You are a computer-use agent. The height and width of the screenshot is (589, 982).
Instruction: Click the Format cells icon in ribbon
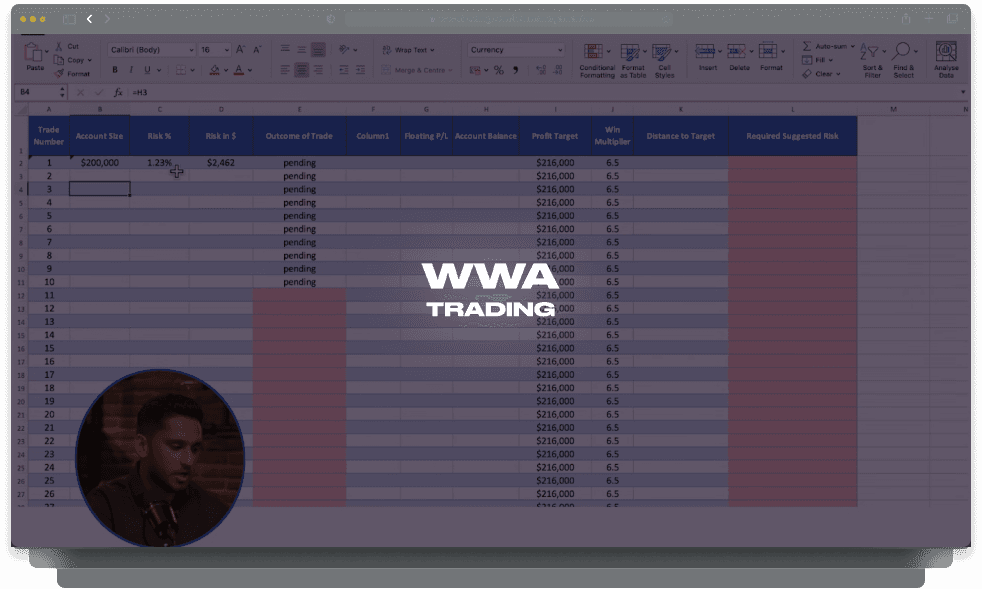768,51
